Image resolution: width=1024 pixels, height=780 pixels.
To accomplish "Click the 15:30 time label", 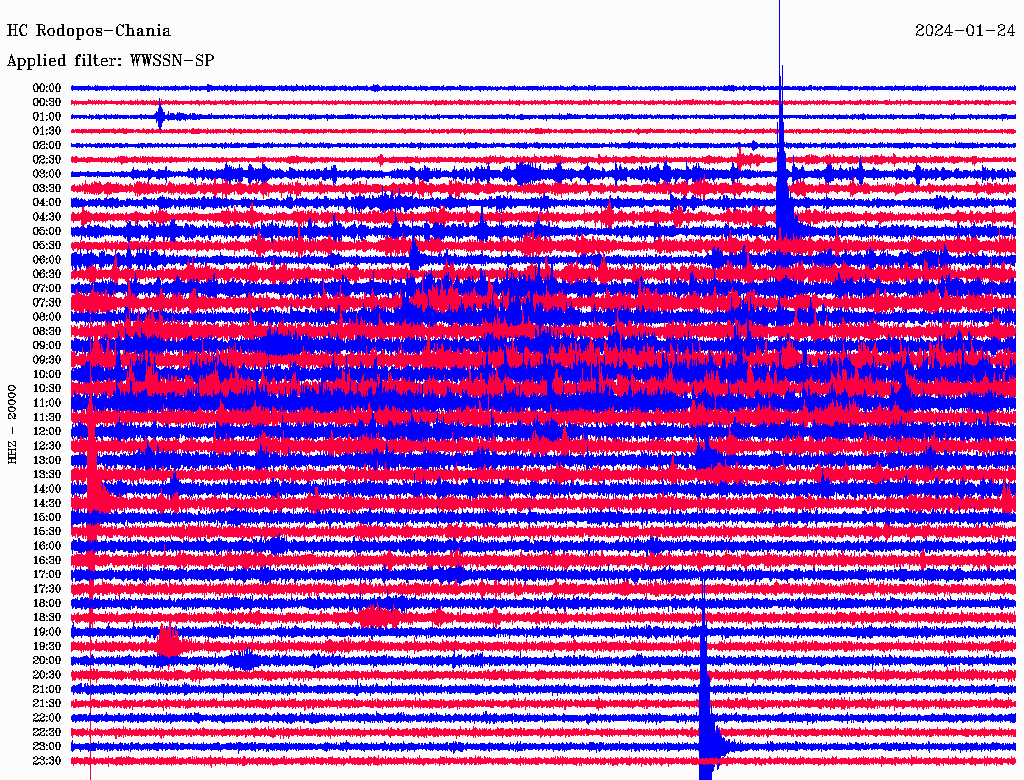I will [47, 531].
